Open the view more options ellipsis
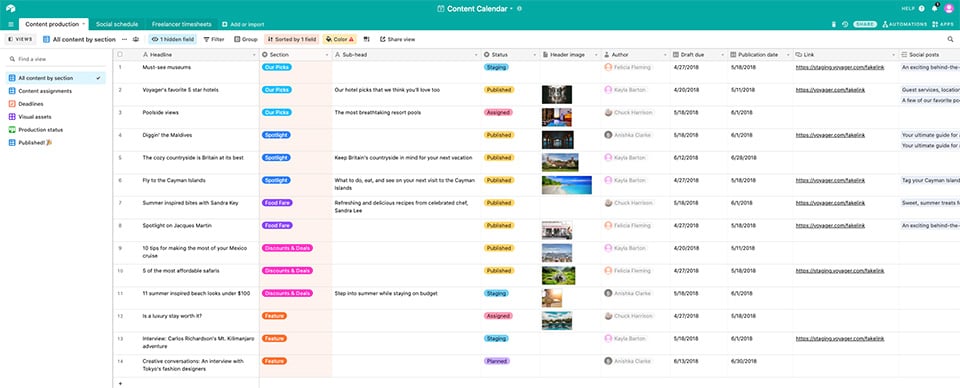 point(124,39)
